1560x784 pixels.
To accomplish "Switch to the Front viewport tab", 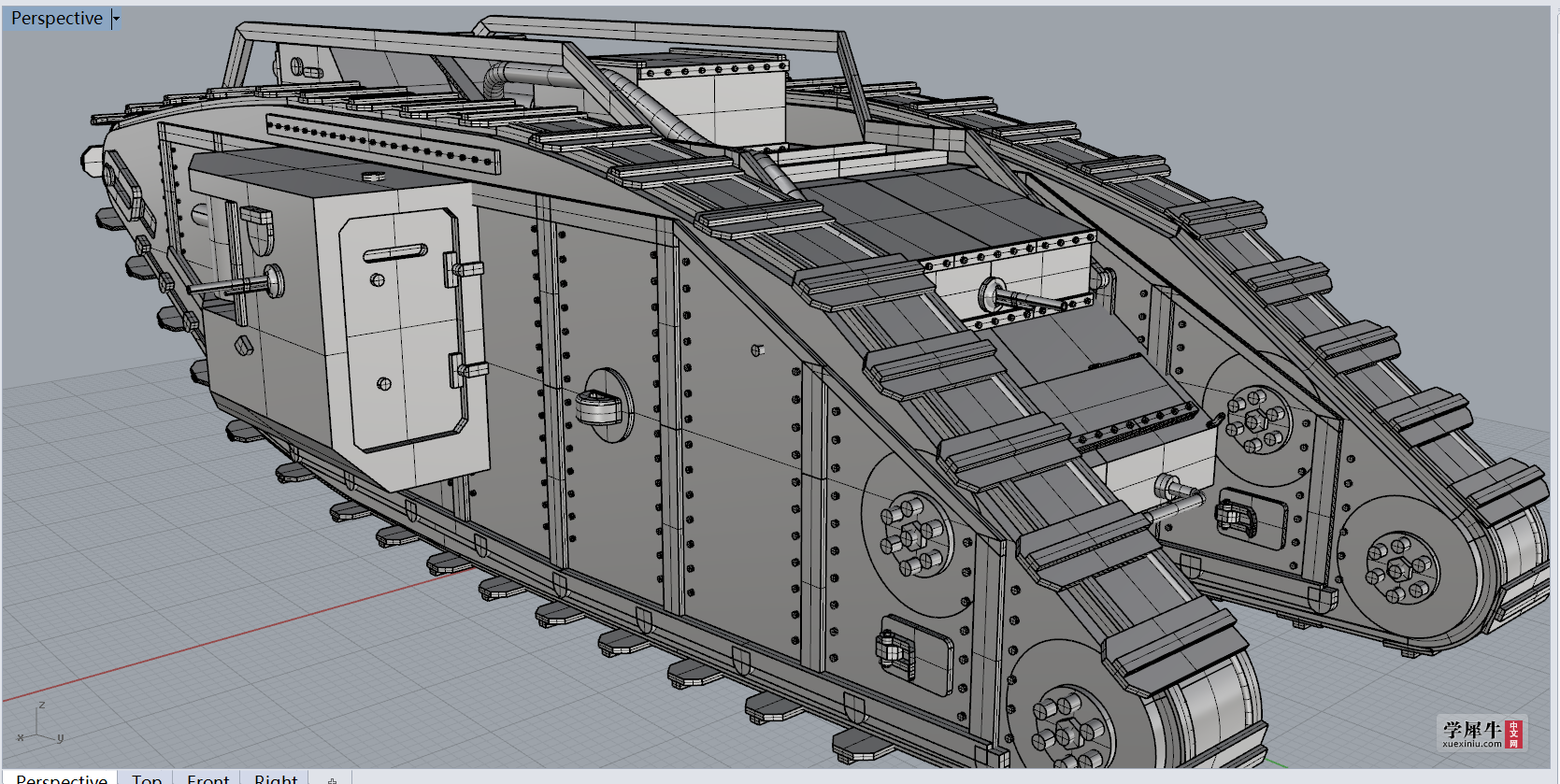I will click(208, 777).
